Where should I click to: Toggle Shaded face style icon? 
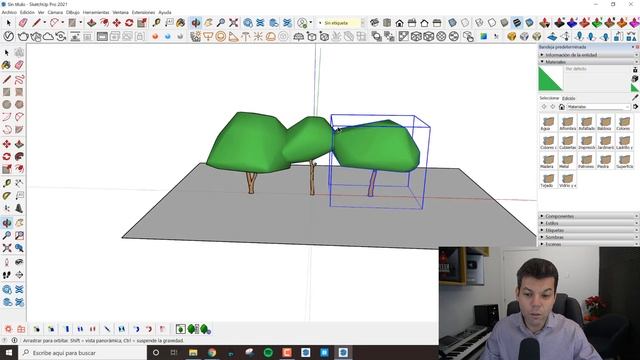(504, 23)
